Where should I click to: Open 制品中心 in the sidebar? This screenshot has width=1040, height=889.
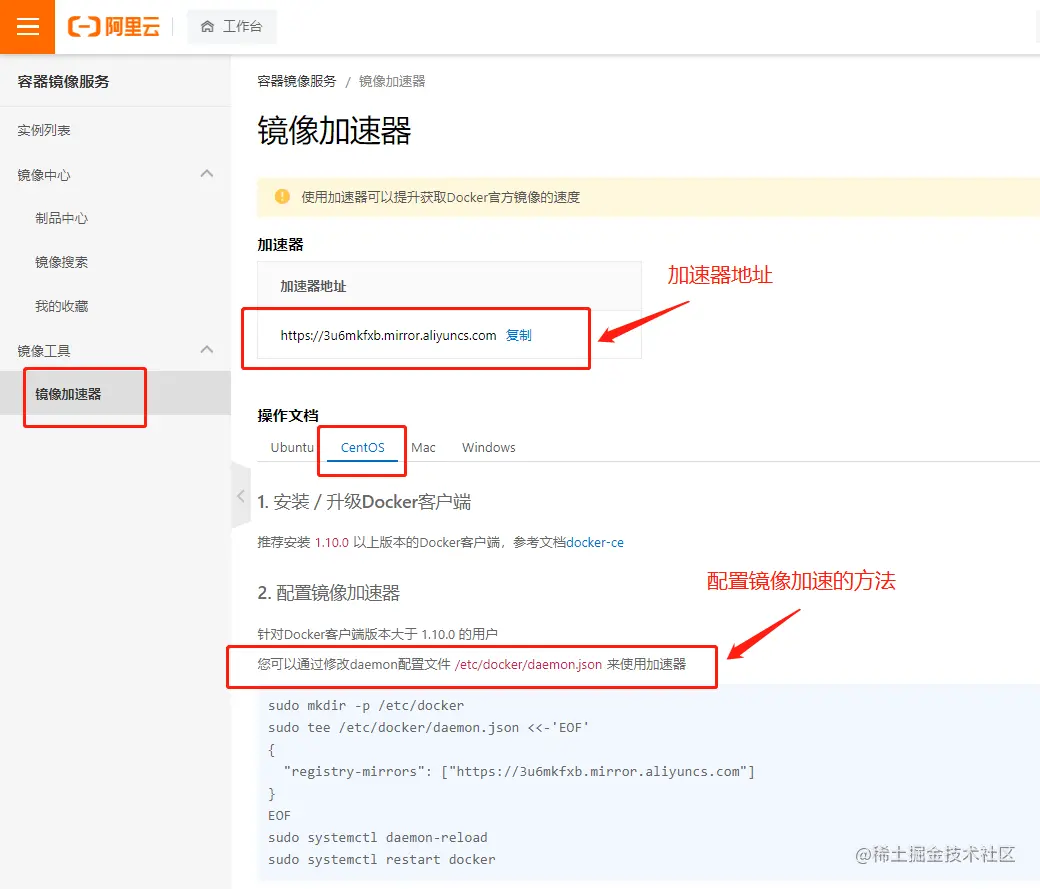tap(61, 218)
